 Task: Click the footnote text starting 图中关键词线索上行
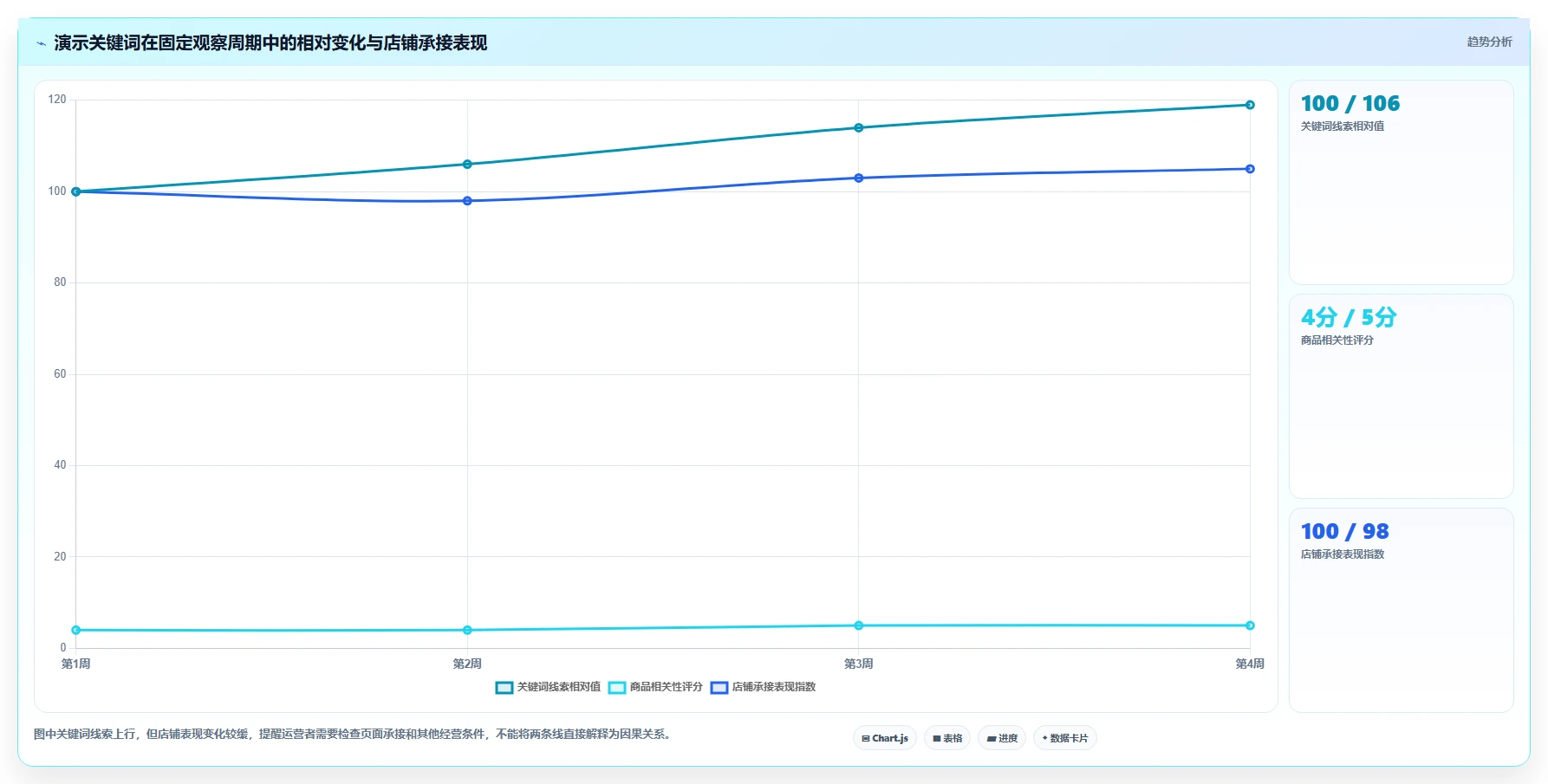[x=354, y=735]
